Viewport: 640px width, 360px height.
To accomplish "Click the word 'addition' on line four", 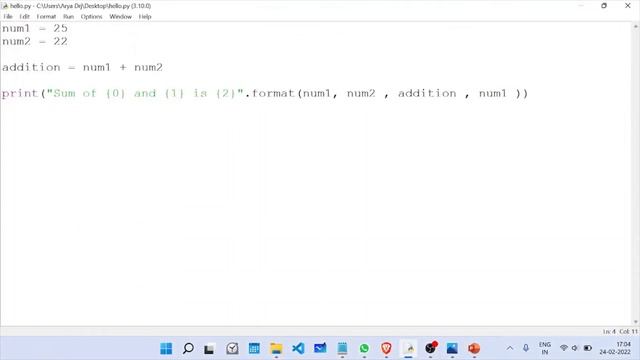I will [31, 67].
